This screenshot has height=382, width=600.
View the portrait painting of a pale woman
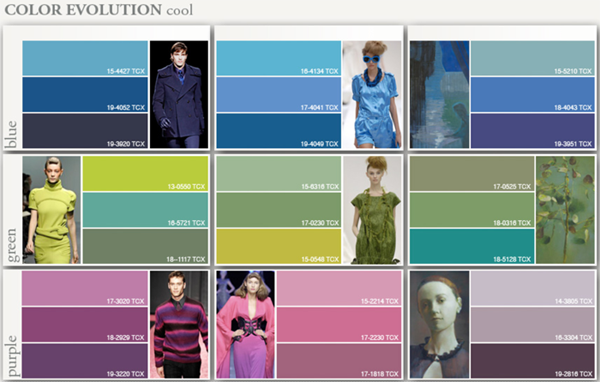pyautogui.click(x=440, y=325)
